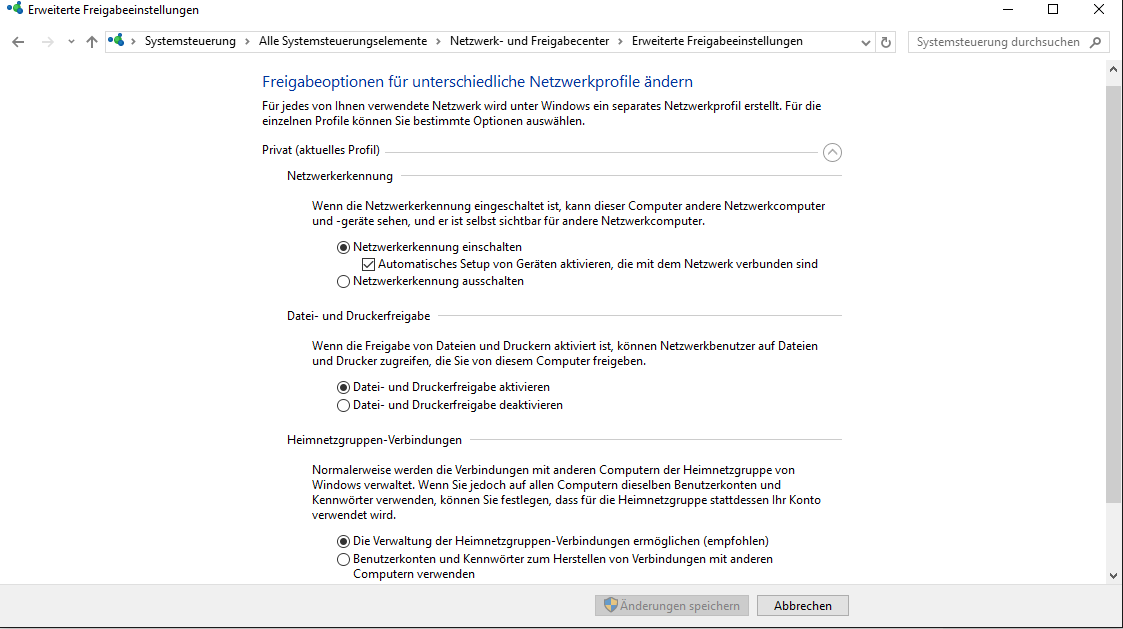Expand the chevron after Systemsteuerung breadcrumb

point(247,42)
